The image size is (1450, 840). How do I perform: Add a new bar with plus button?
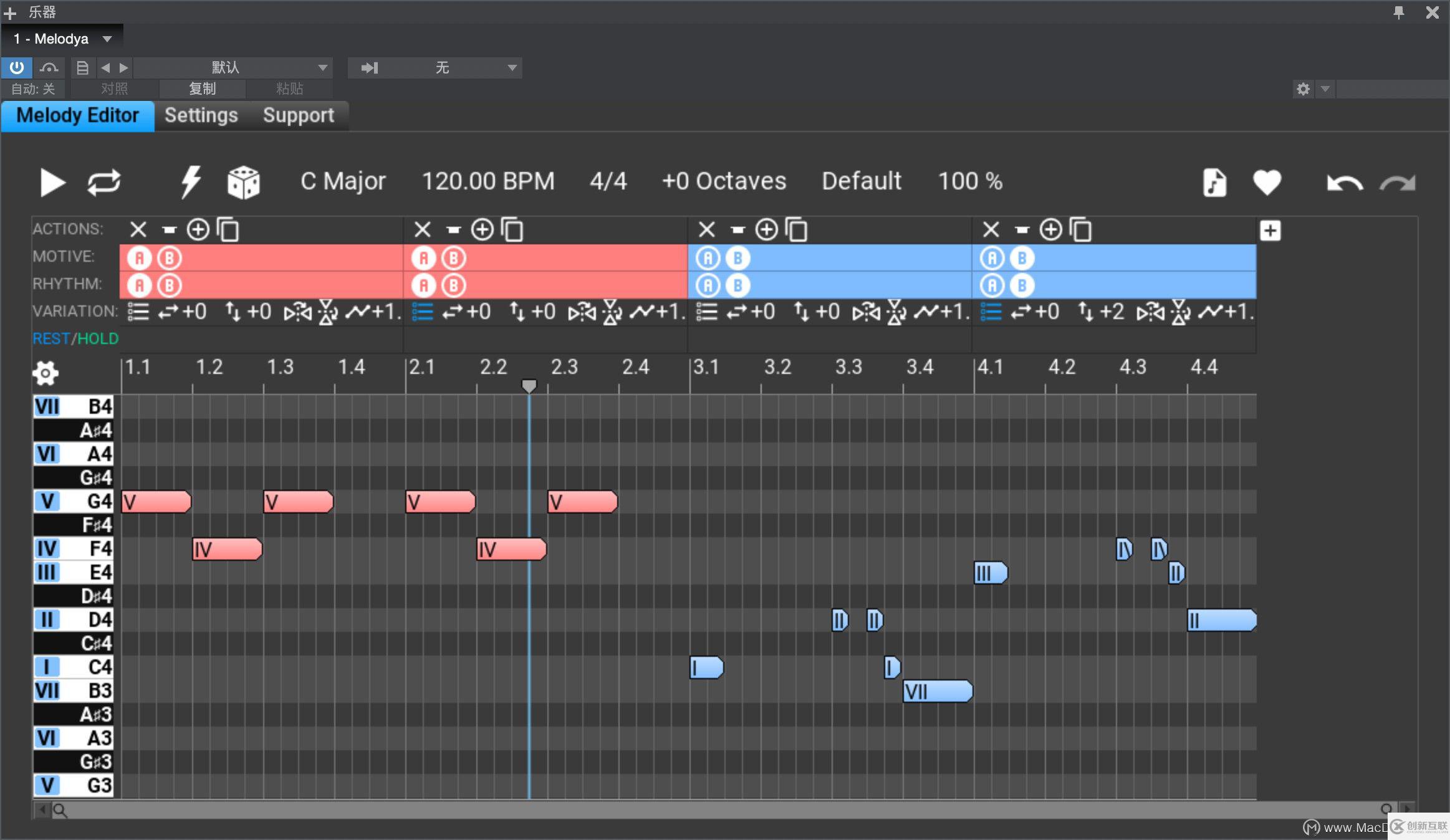[1270, 231]
